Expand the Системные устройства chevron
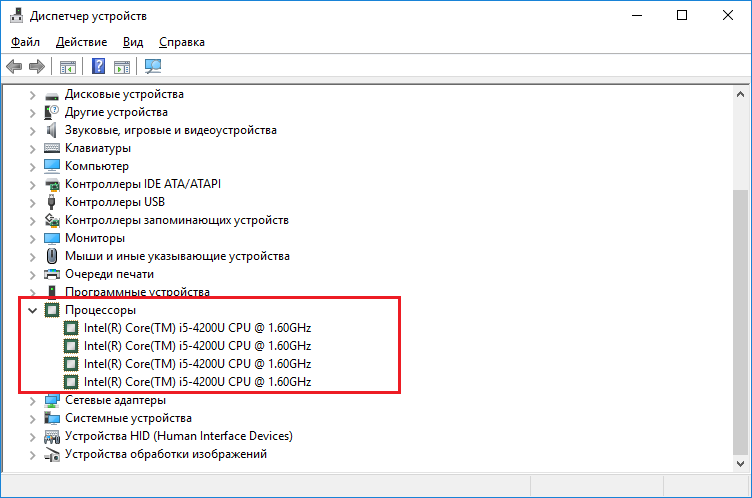Viewport: 752px width, 498px height. (32, 419)
